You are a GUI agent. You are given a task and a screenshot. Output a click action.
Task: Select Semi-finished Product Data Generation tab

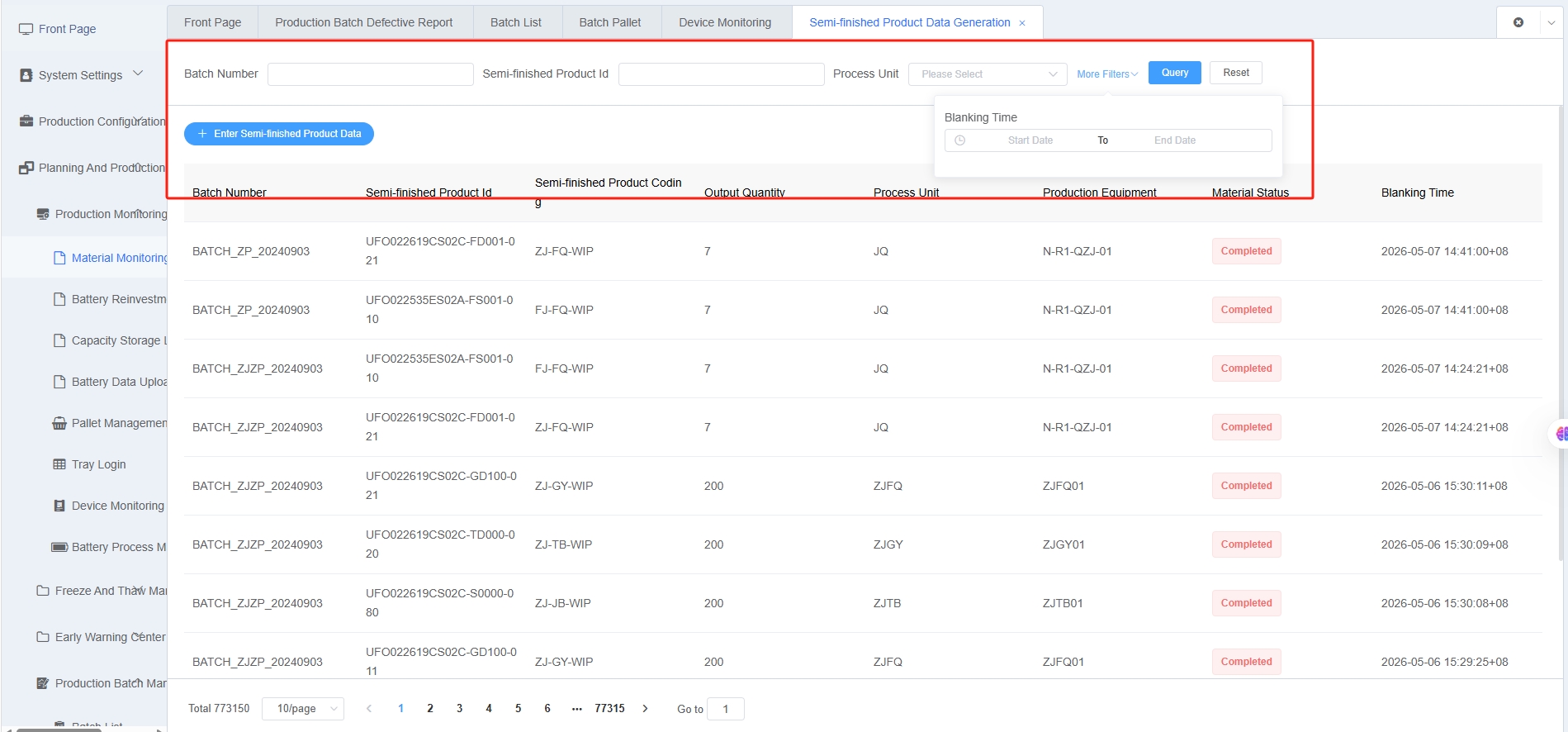910,22
